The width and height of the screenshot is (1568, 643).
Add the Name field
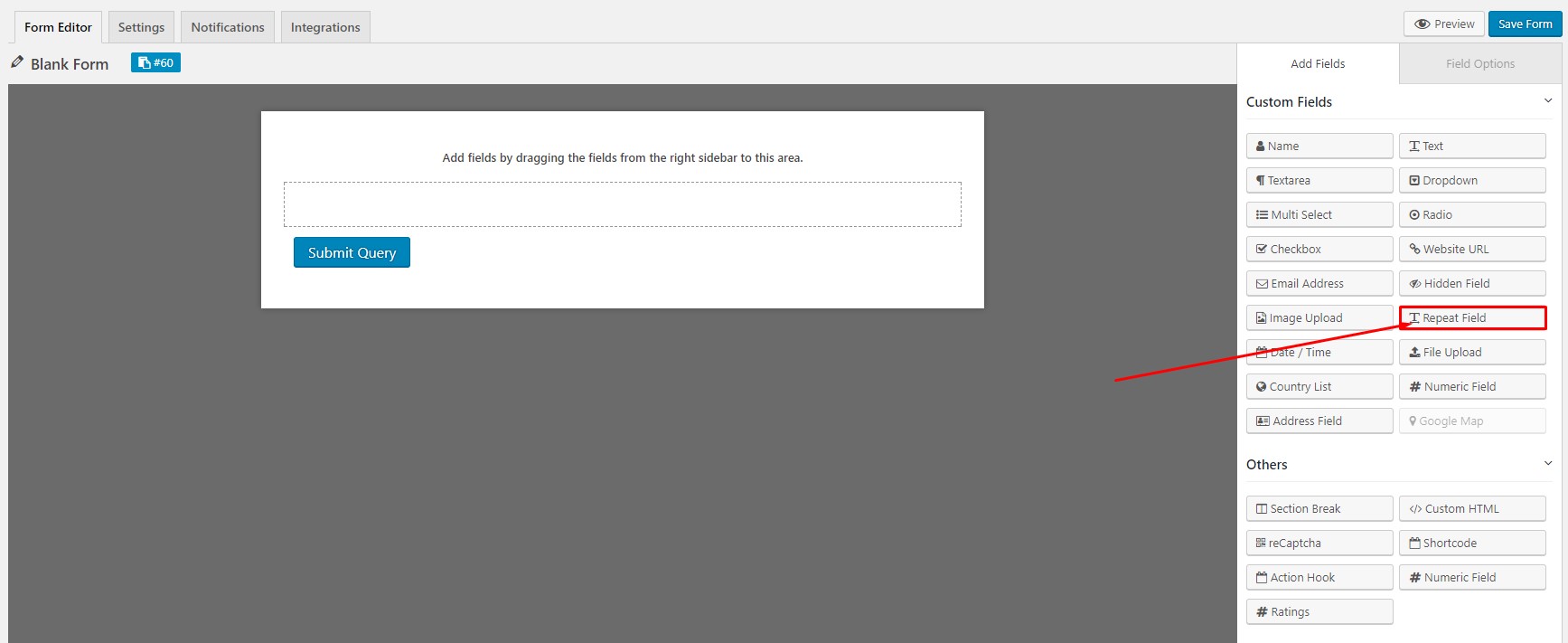click(1319, 146)
